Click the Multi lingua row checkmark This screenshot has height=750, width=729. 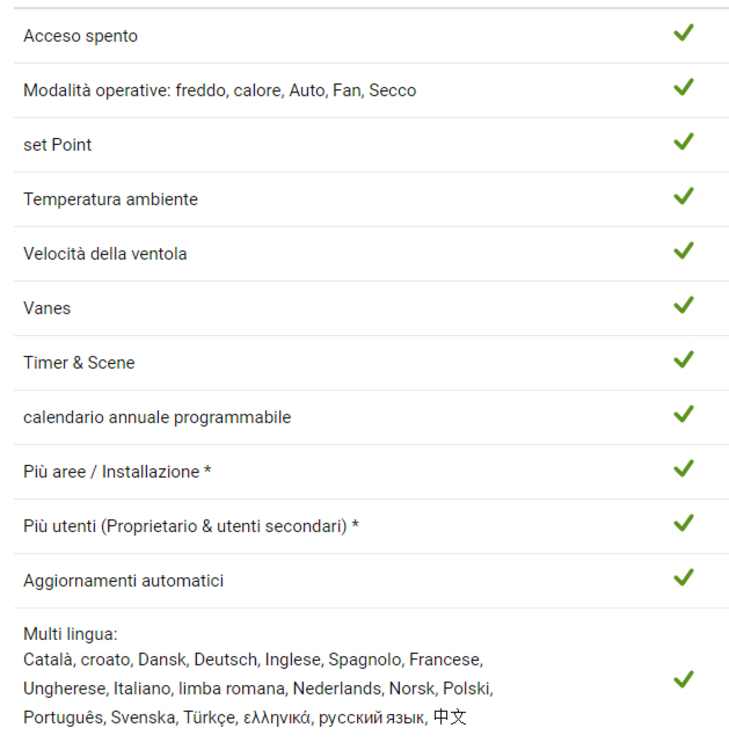click(x=683, y=680)
